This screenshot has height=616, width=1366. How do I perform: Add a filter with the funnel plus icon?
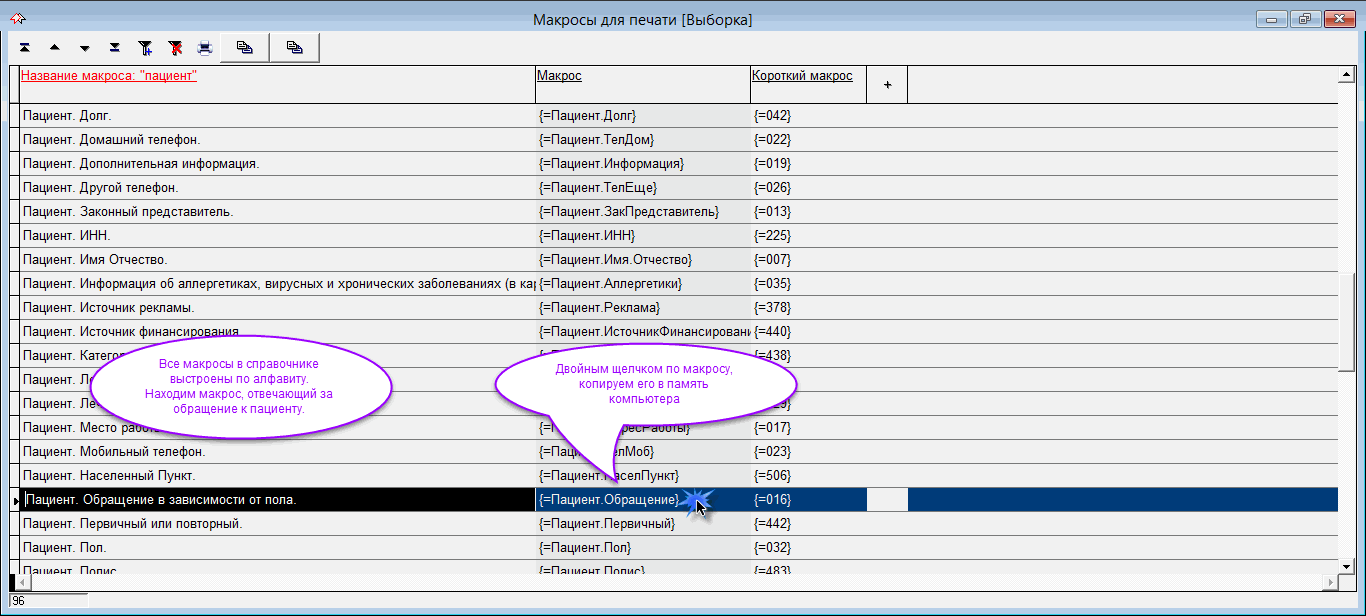[x=145, y=47]
